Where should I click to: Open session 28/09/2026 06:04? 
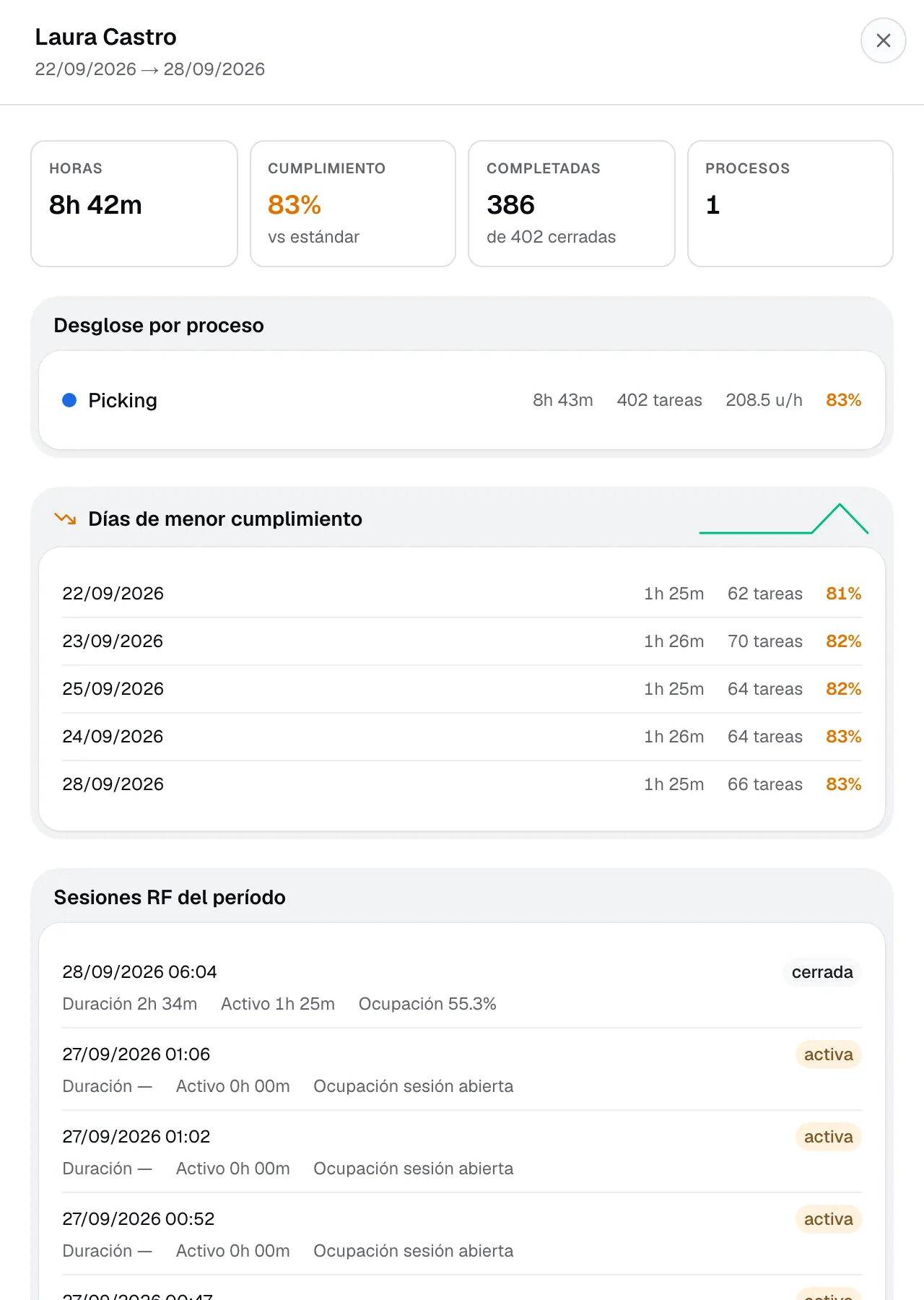(x=462, y=987)
